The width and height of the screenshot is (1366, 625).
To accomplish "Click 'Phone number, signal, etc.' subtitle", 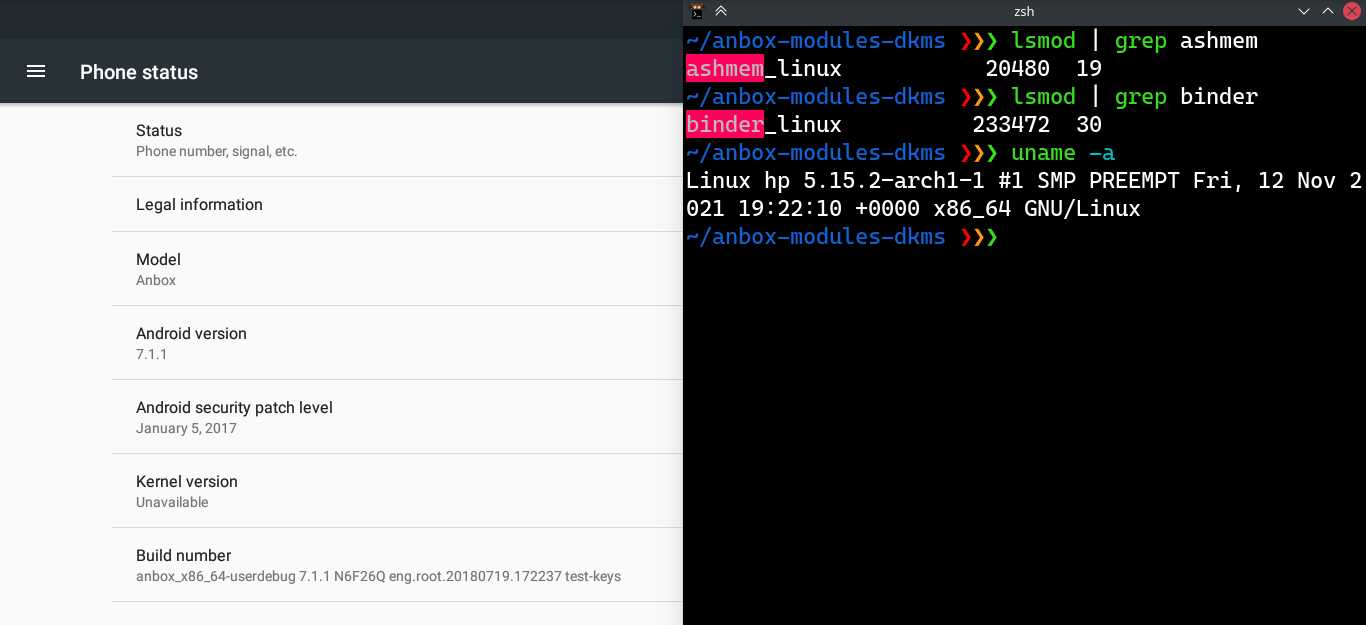I will 217,152.
